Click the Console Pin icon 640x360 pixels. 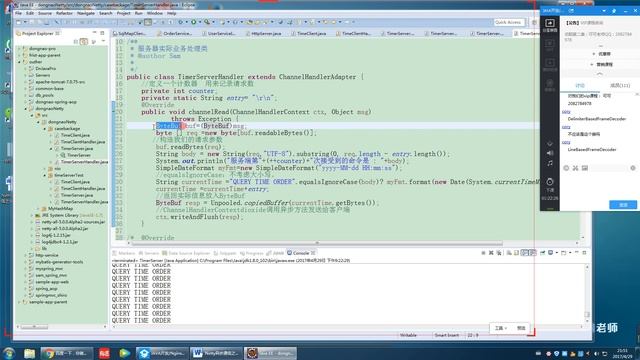click(x=542, y=253)
